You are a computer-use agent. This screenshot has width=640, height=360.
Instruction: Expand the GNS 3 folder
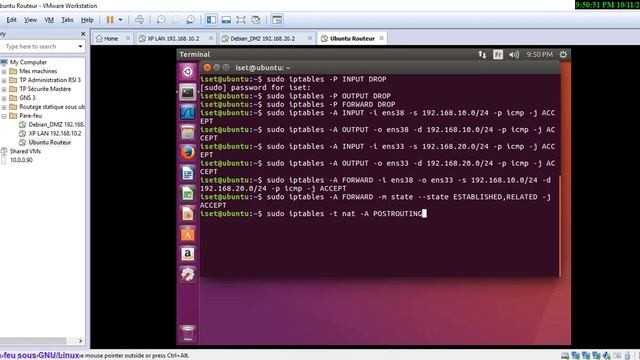[x=4, y=98]
